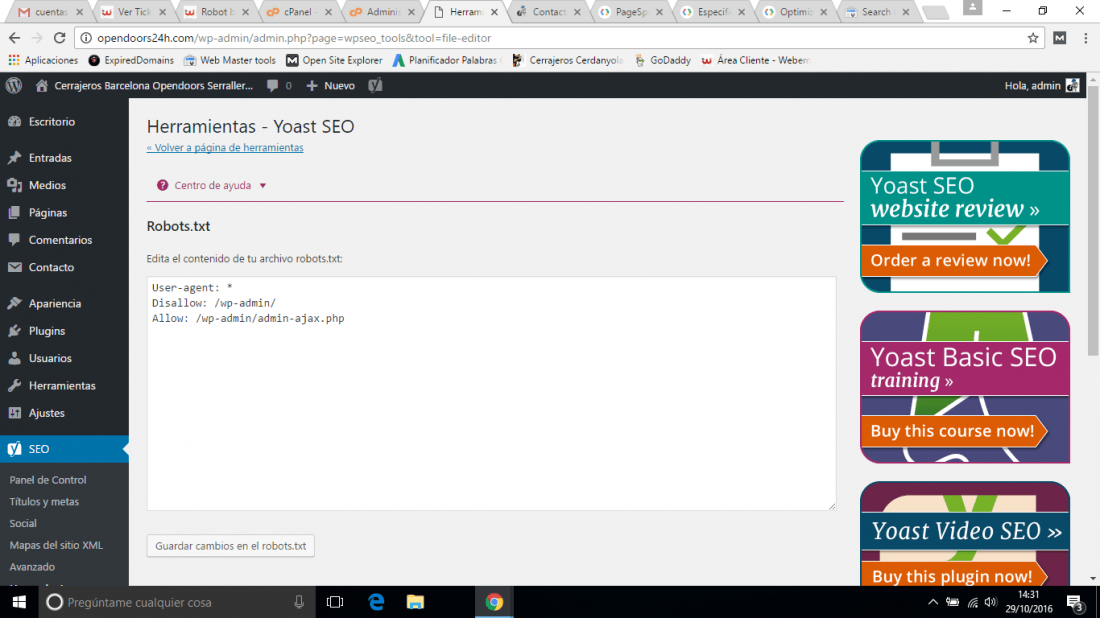
Task: Open volume control in tray
Action: tap(991, 602)
